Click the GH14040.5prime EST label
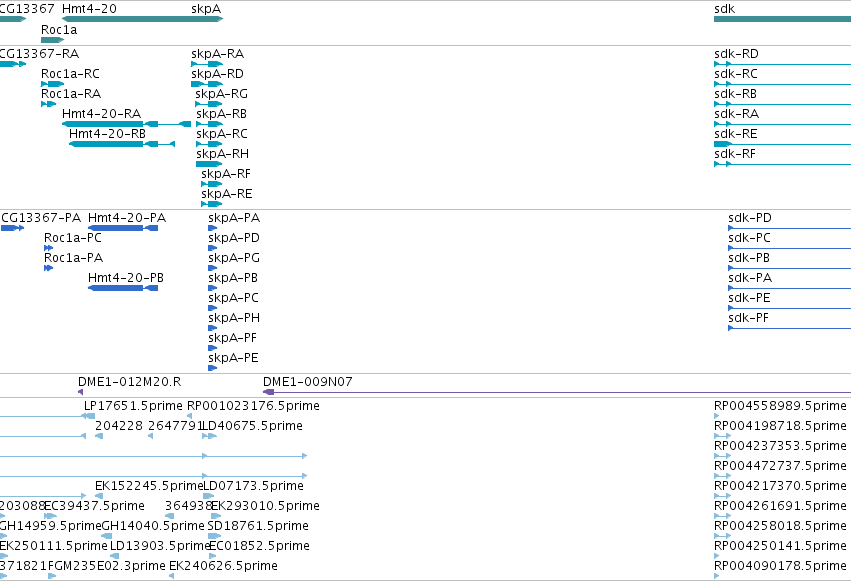851x581 pixels. [x=153, y=526]
